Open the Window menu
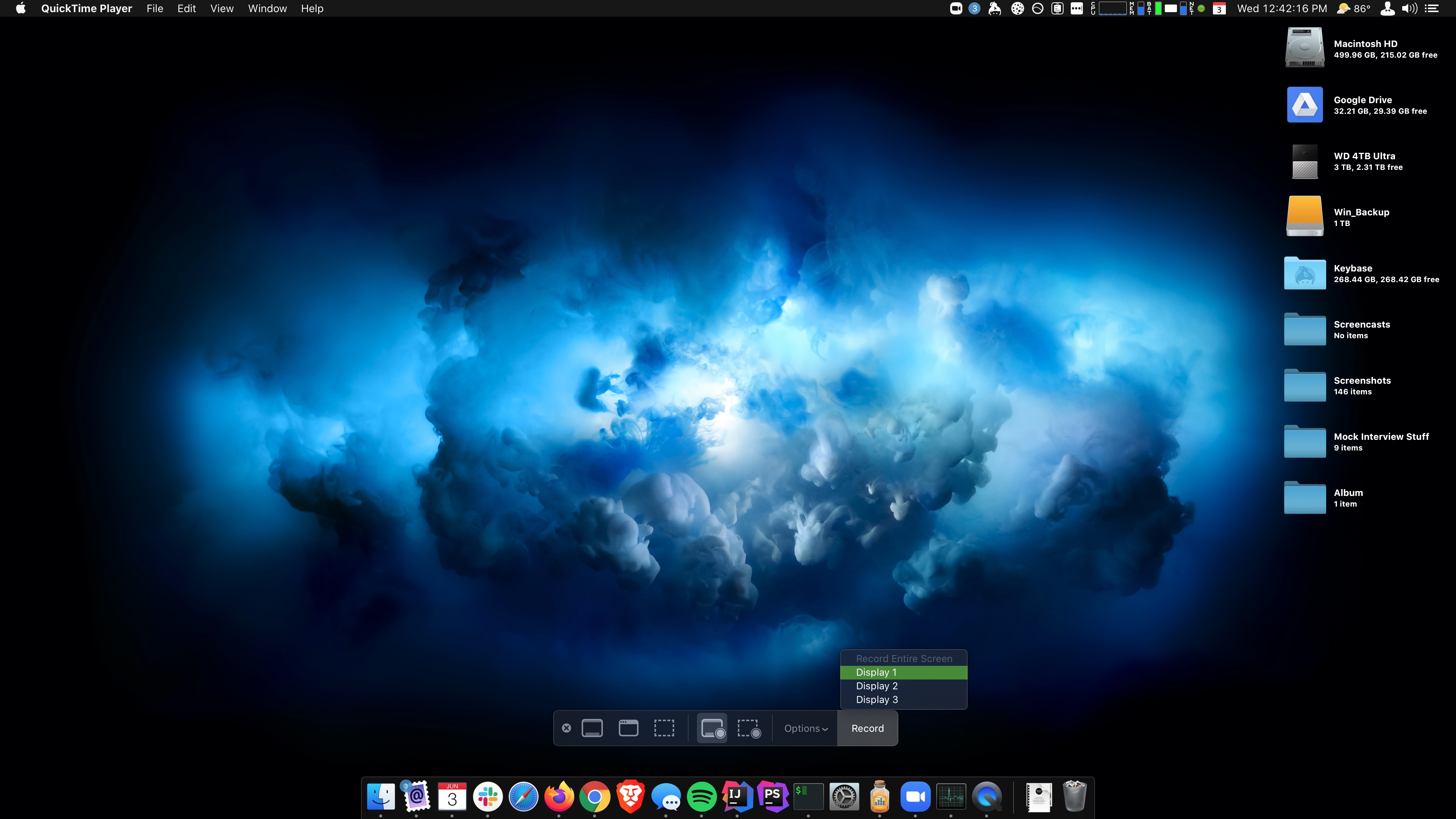 267,8
